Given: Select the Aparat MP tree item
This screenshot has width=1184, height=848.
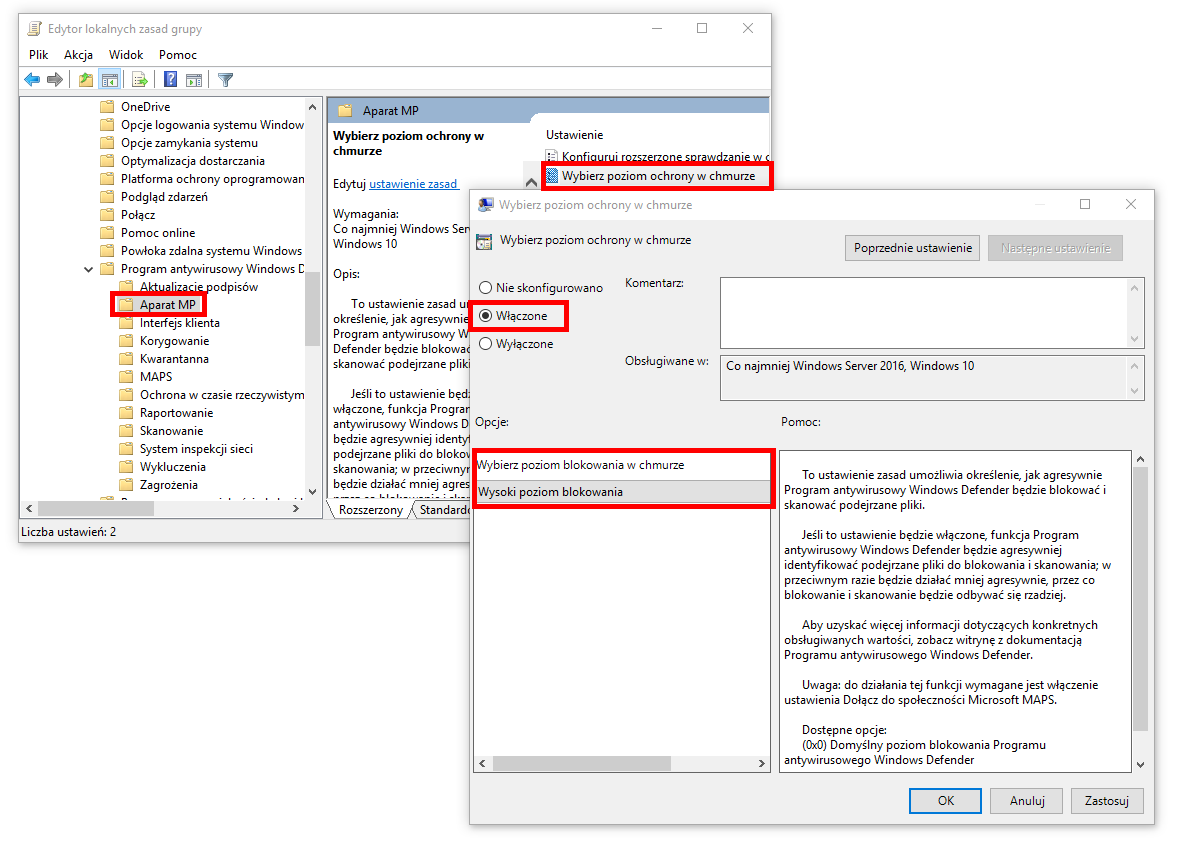Looking at the screenshot, I should pos(168,304).
